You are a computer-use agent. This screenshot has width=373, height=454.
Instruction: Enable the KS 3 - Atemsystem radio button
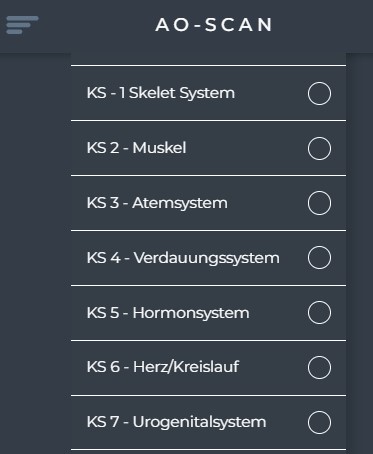click(x=319, y=203)
